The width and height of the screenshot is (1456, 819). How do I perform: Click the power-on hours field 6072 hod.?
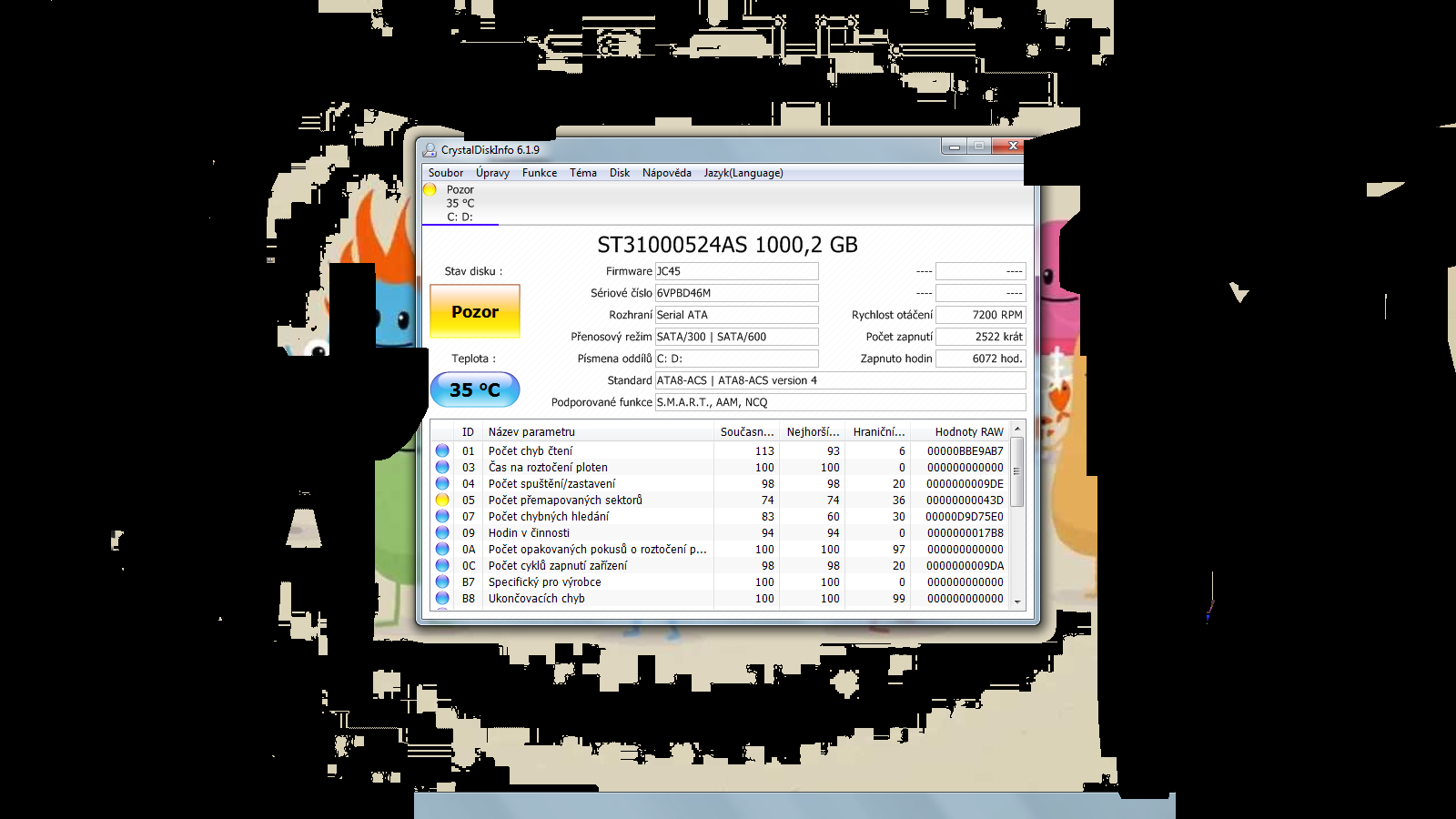click(981, 359)
